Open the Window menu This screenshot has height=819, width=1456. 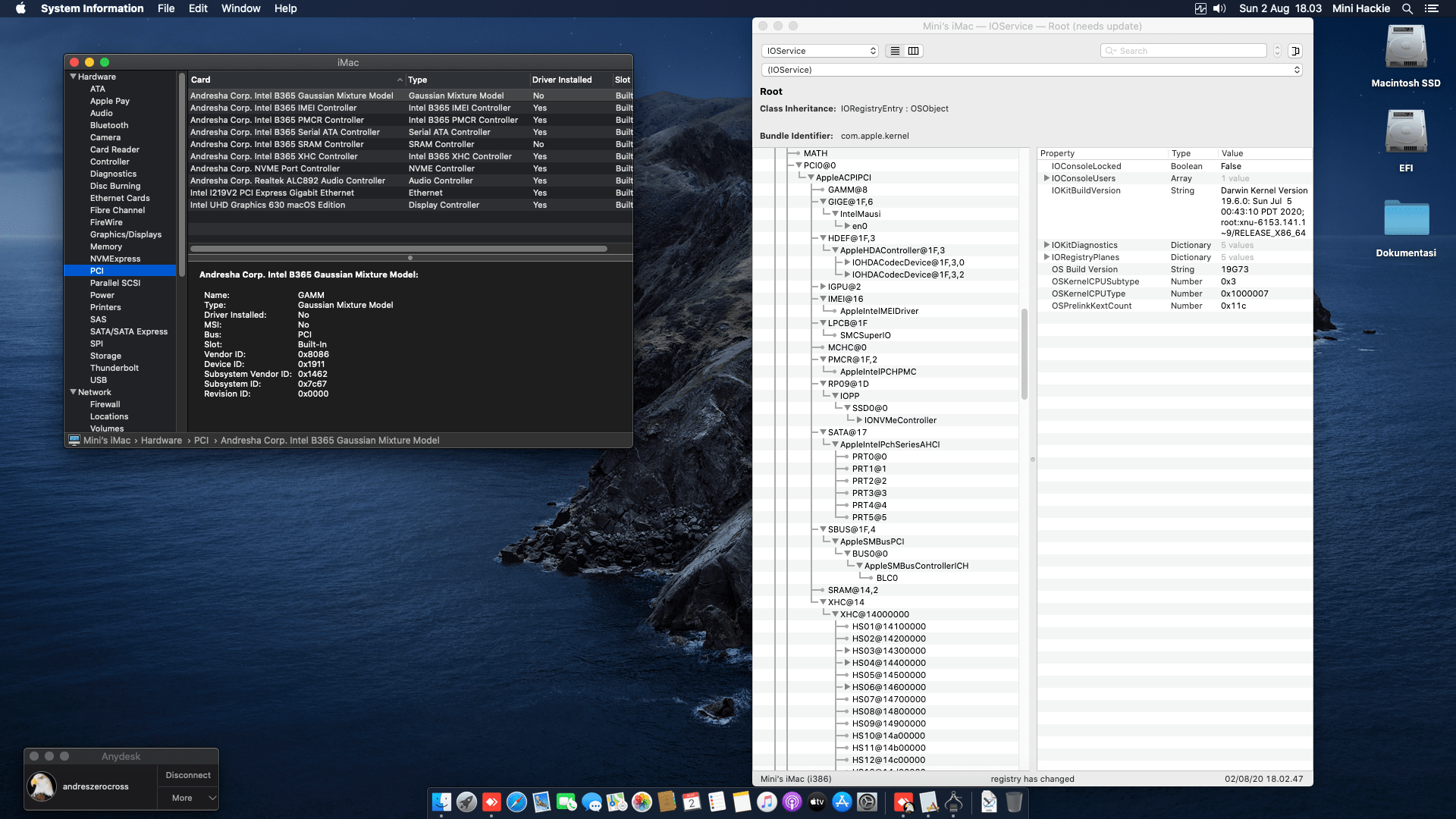click(x=240, y=8)
